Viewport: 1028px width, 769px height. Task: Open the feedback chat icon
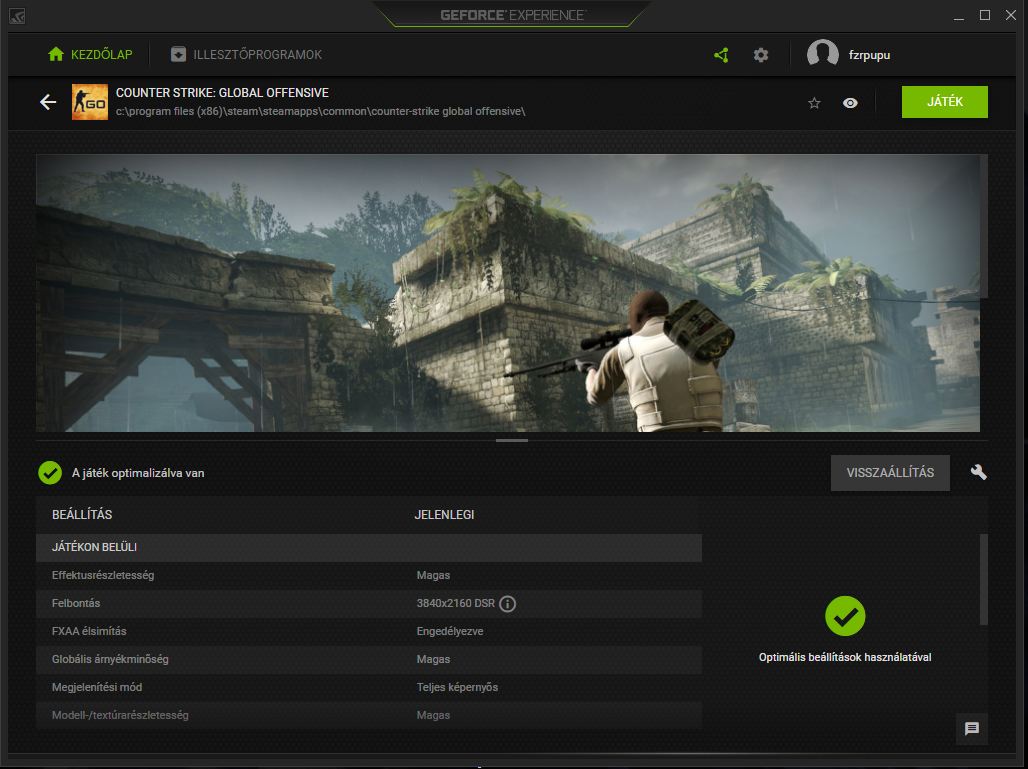pos(972,728)
